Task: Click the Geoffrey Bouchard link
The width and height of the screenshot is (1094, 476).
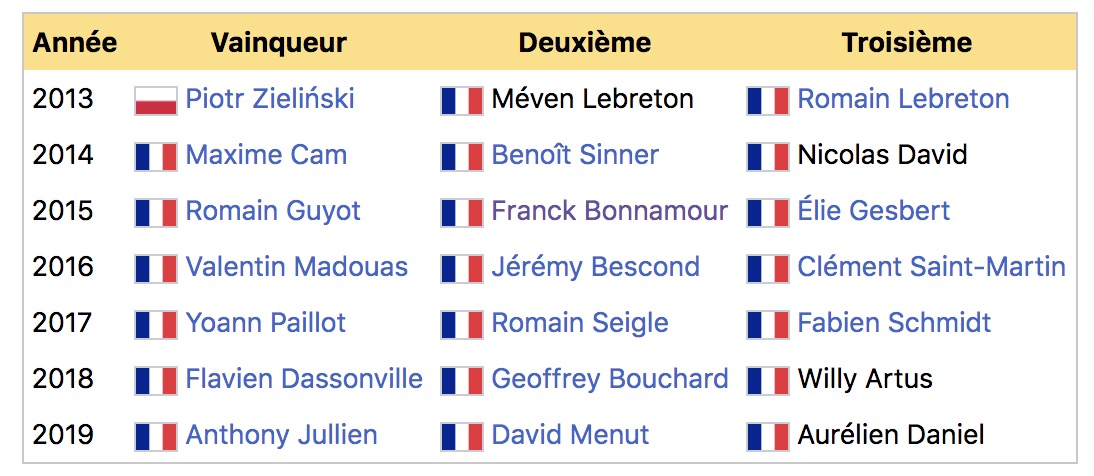Action: [610, 379]
